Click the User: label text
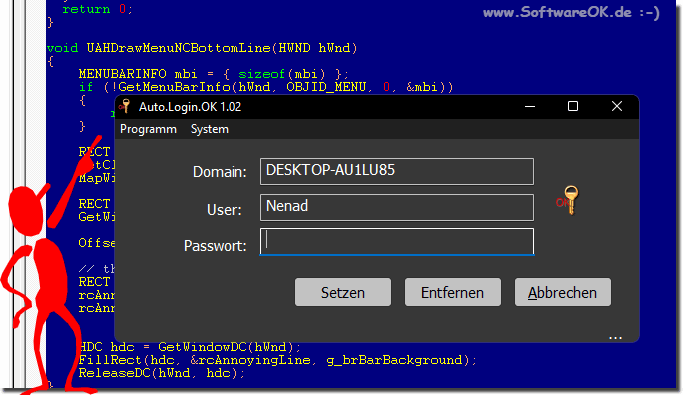This screenshot has width=683, height=395. click(x=224, y=210)
